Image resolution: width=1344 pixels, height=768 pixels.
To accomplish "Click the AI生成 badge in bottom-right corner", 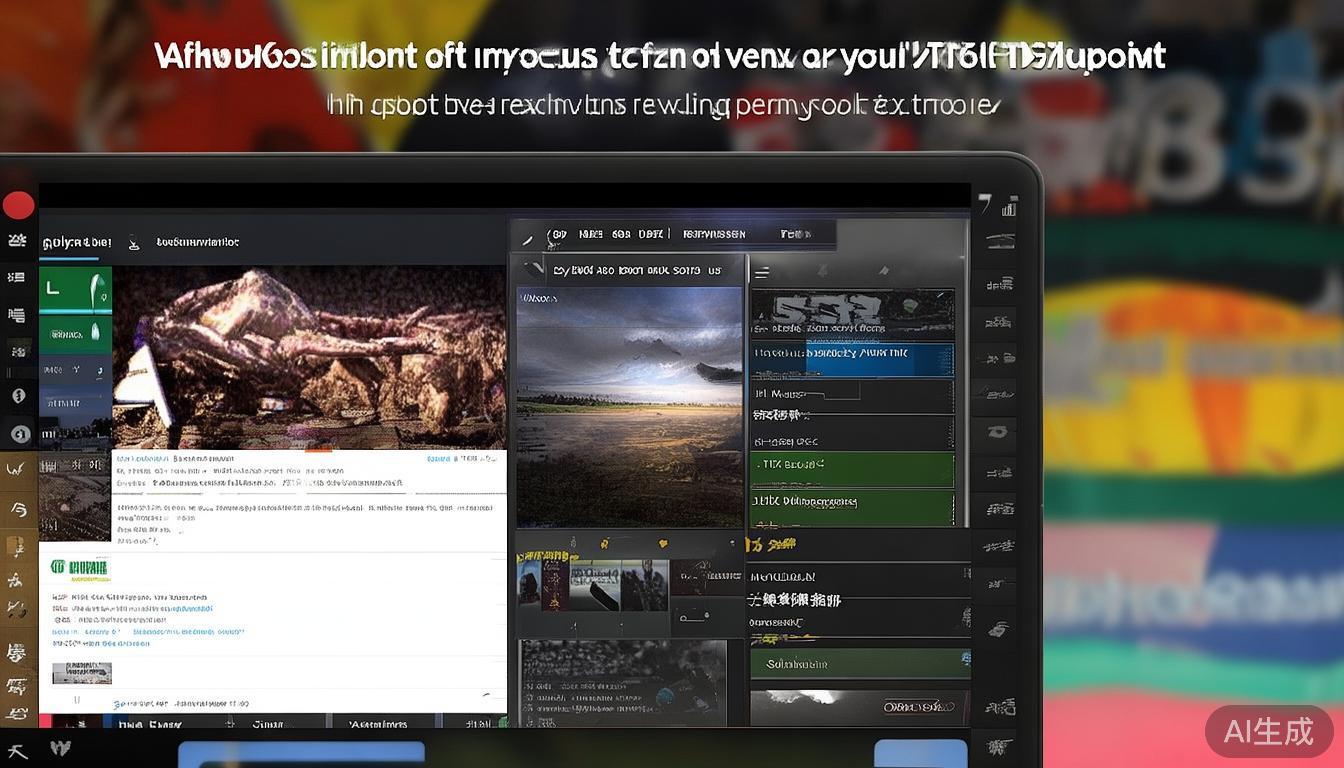I will (1268, 732).
